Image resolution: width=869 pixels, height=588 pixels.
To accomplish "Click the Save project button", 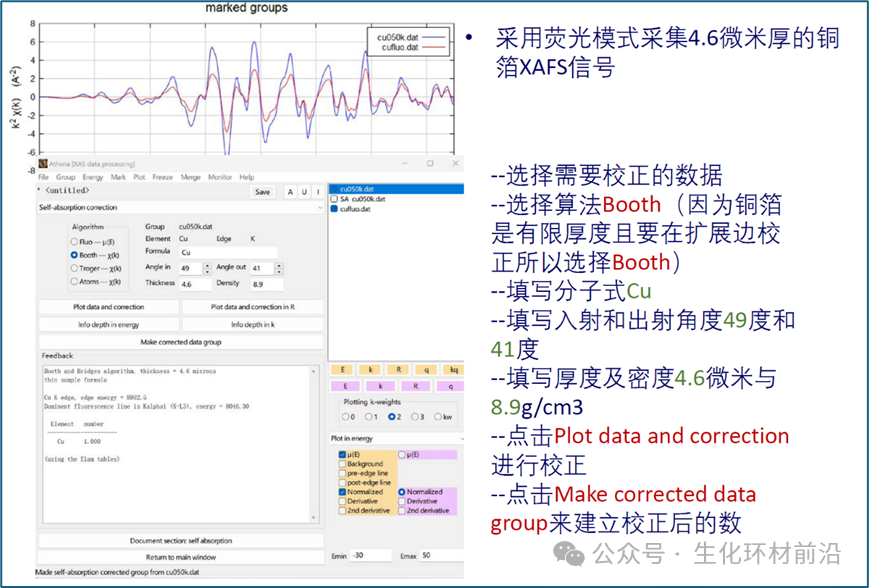I will coord(262,192).
